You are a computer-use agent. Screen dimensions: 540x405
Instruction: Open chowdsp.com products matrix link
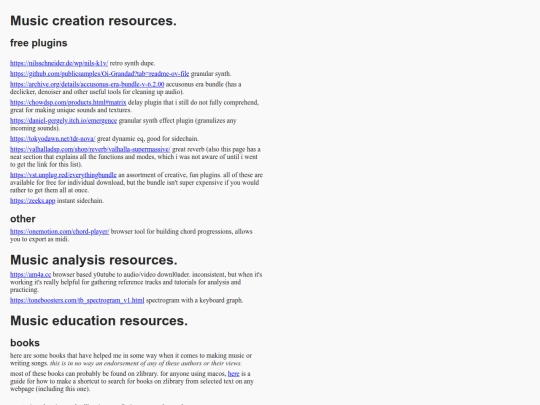tap(68, 102)
